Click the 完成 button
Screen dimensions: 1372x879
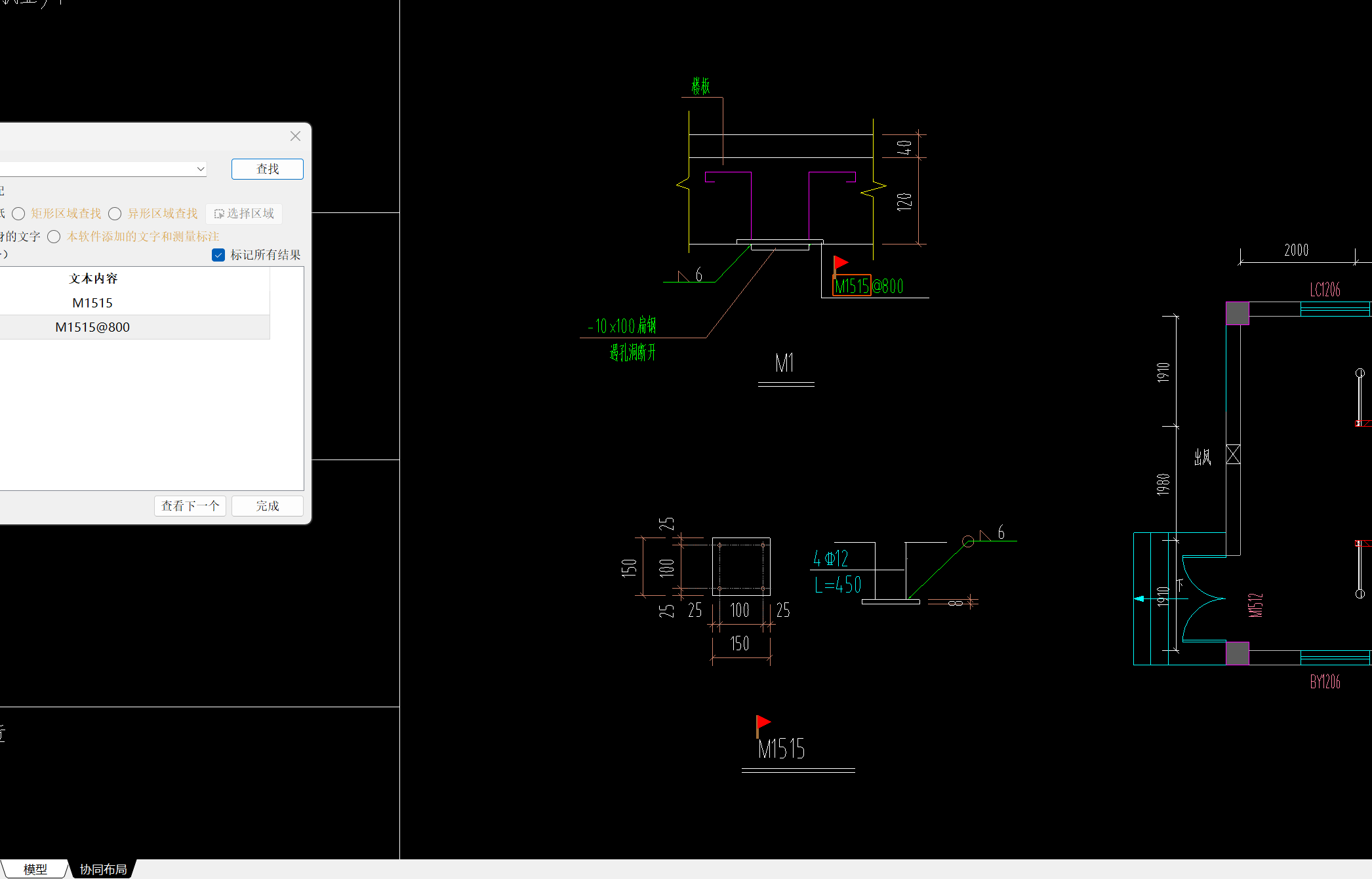267,506
